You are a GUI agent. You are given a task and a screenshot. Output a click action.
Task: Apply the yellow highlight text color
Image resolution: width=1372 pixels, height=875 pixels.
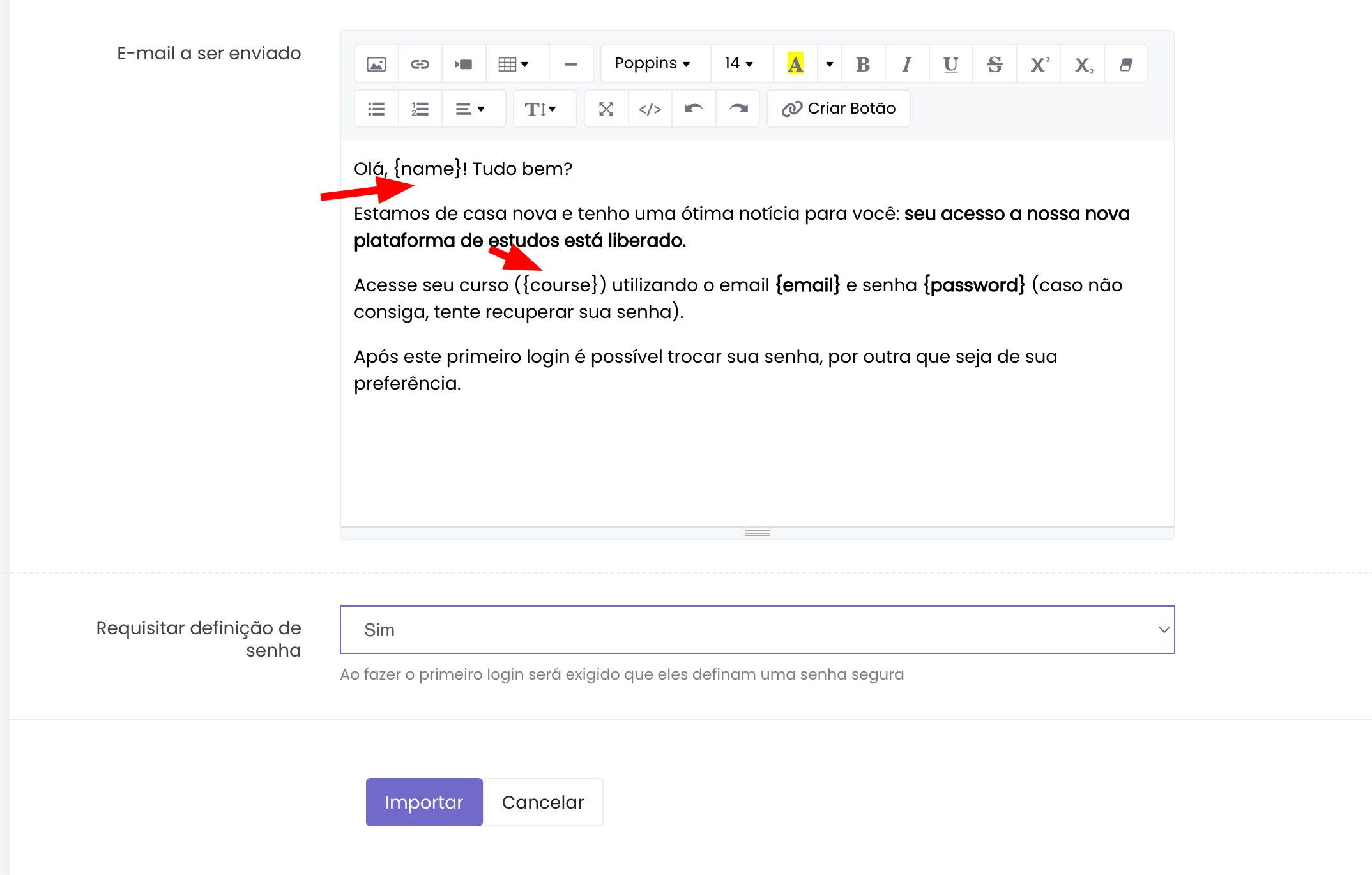[795, 64]
